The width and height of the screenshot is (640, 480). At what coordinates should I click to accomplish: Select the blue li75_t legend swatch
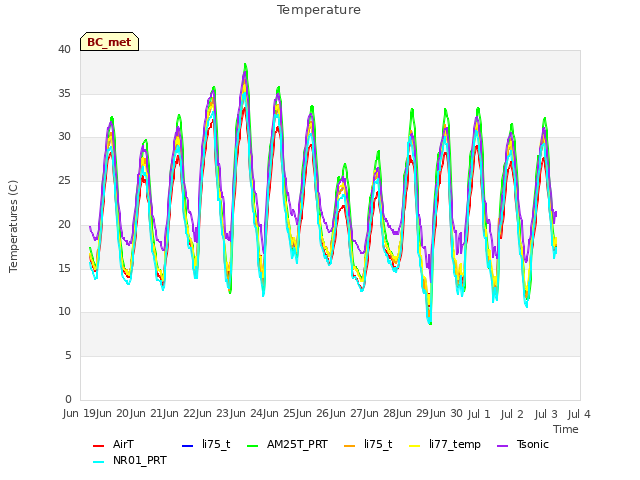187,446
